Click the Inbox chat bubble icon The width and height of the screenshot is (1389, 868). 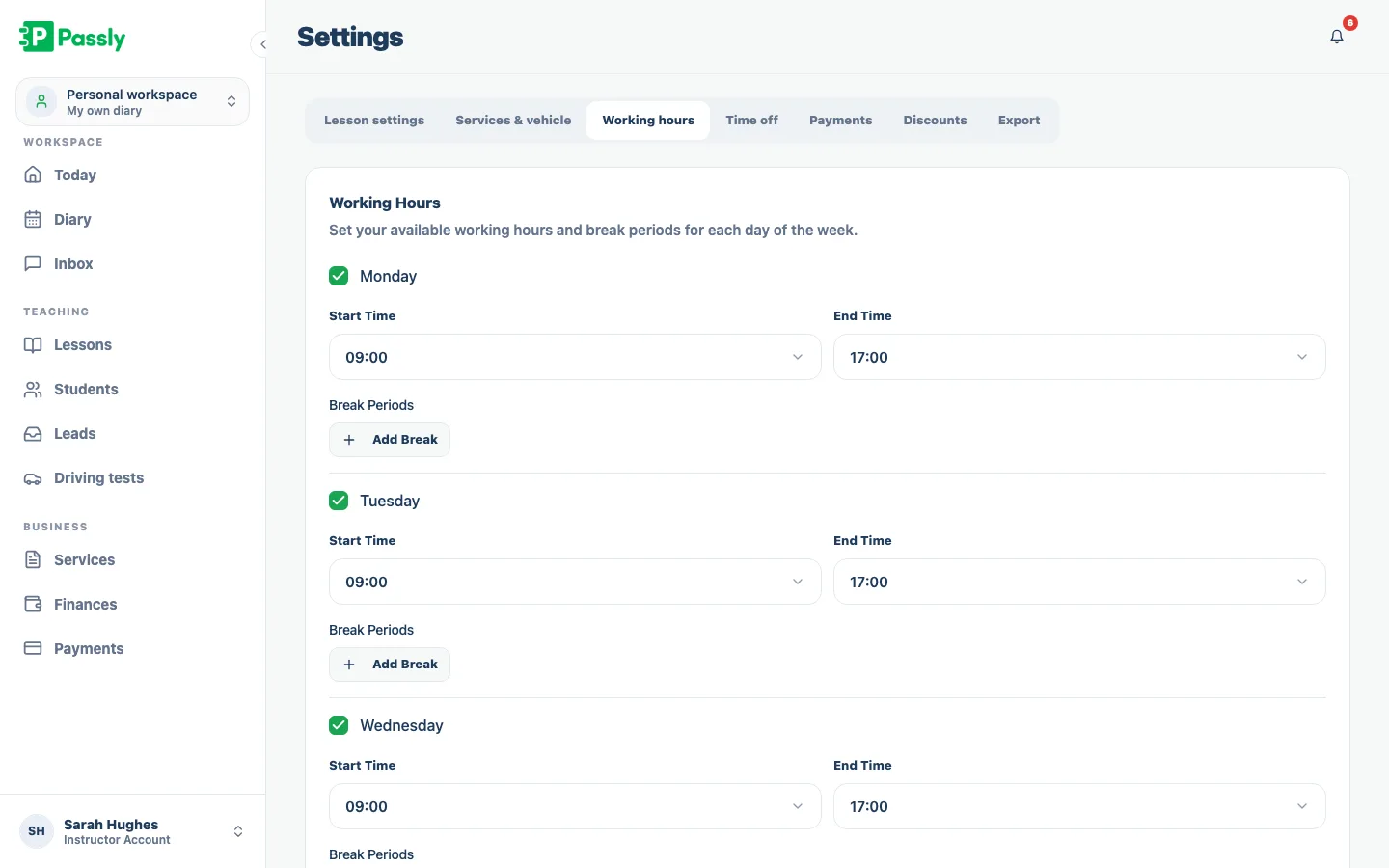tap(33, 263)
